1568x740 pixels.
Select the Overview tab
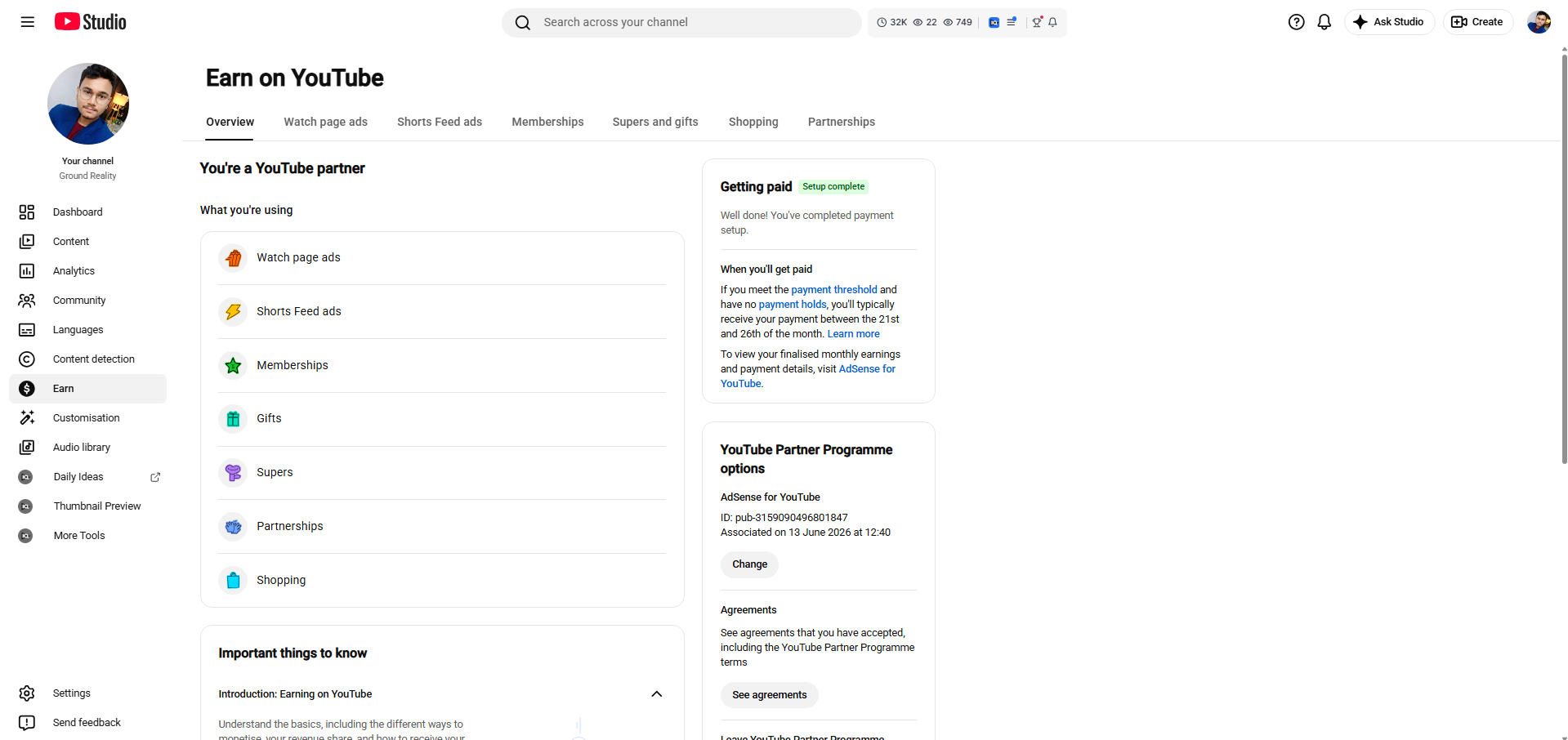(x=230, y=122)
